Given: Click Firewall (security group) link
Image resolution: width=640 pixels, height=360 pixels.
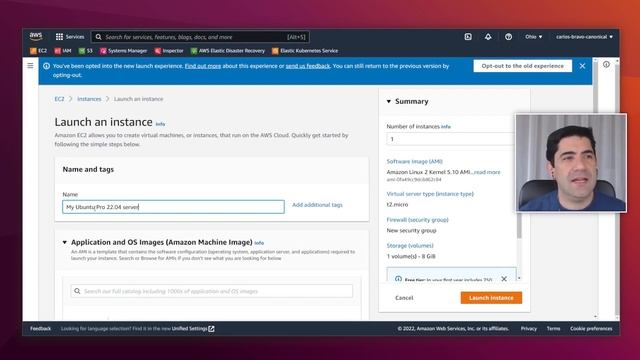Looking at the screenshot, I should pyautogui.click(x=418, y=220).
